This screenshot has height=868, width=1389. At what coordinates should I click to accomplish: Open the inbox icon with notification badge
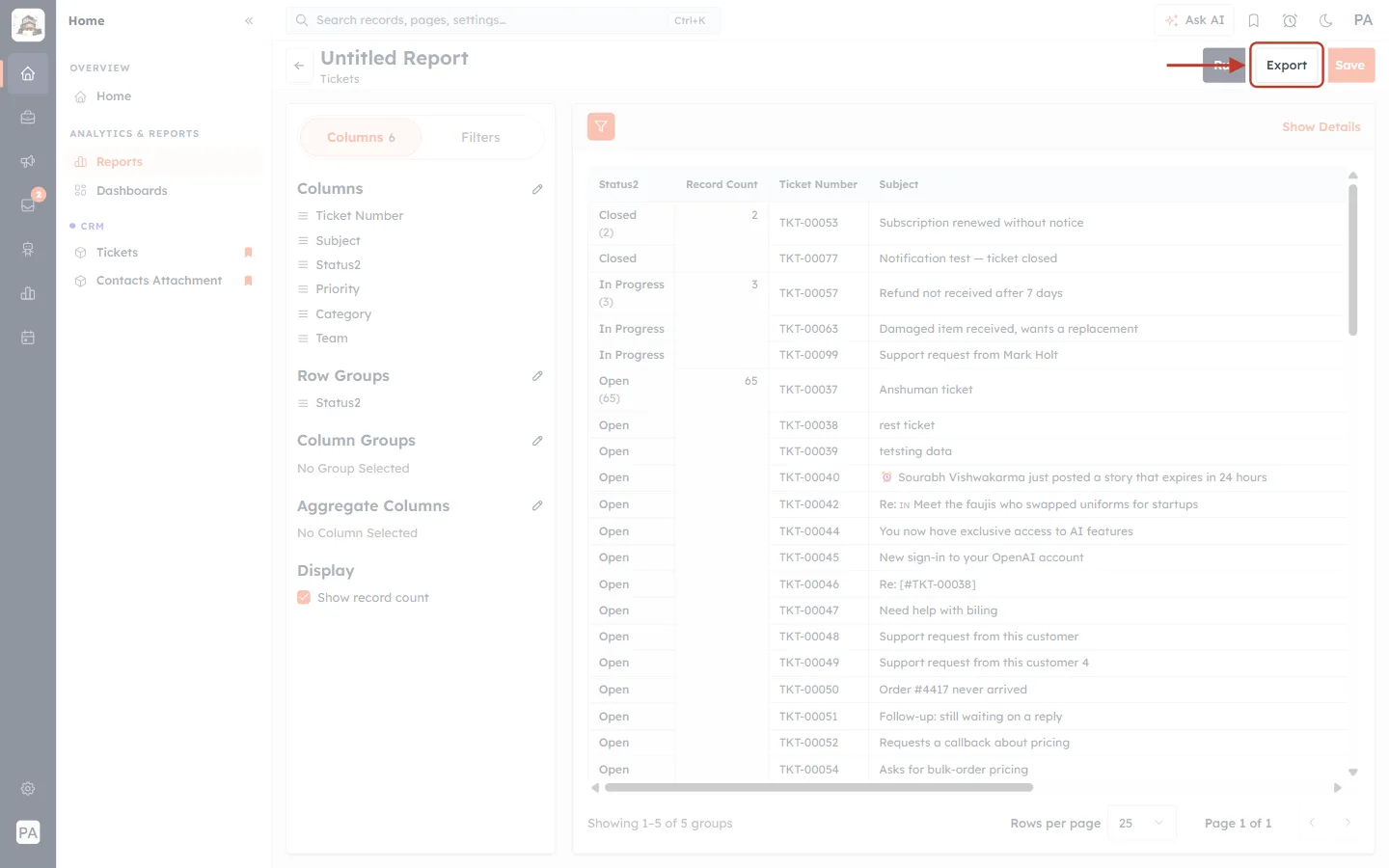tap(28, 204)
